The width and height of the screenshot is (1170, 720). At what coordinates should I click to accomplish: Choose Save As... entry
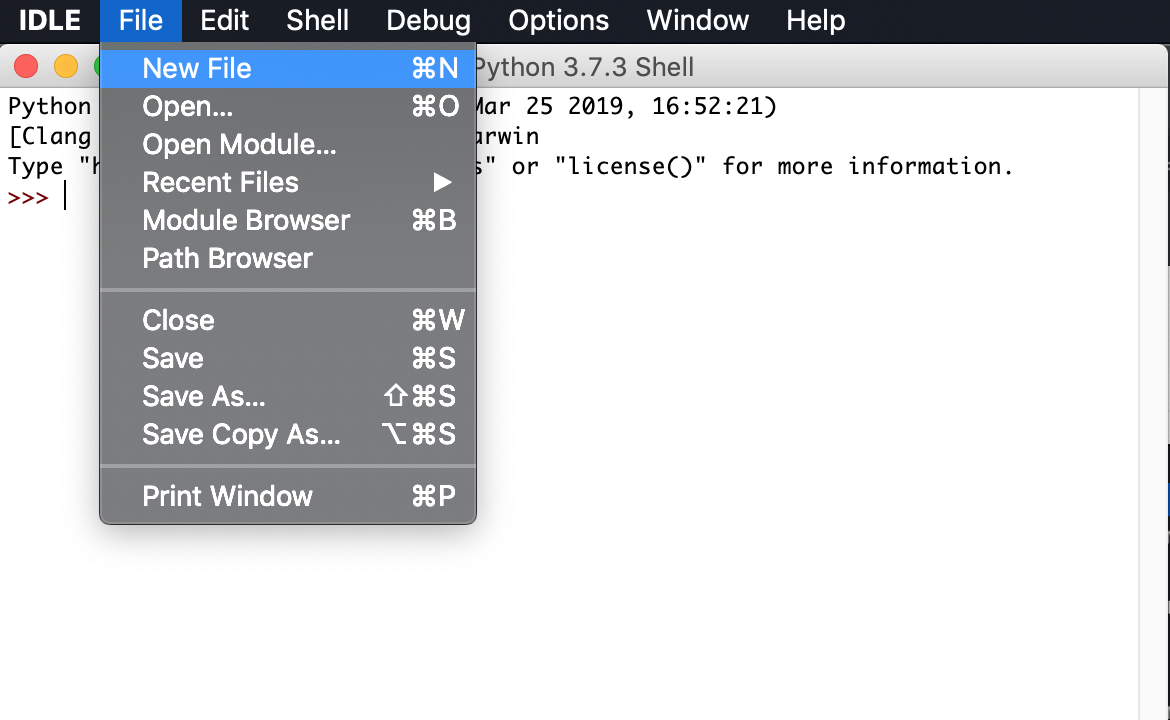pos(288,397)
